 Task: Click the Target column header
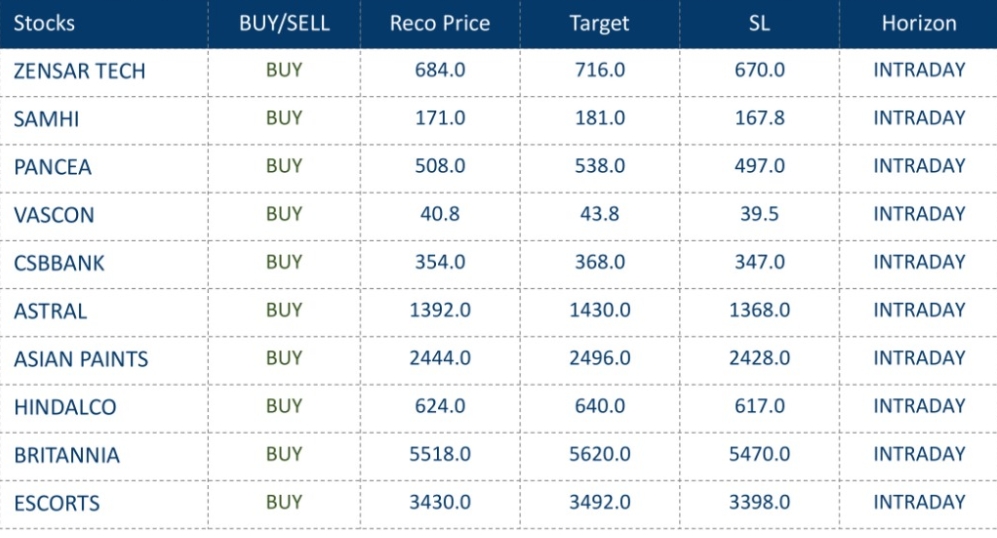tap(599, 23)
